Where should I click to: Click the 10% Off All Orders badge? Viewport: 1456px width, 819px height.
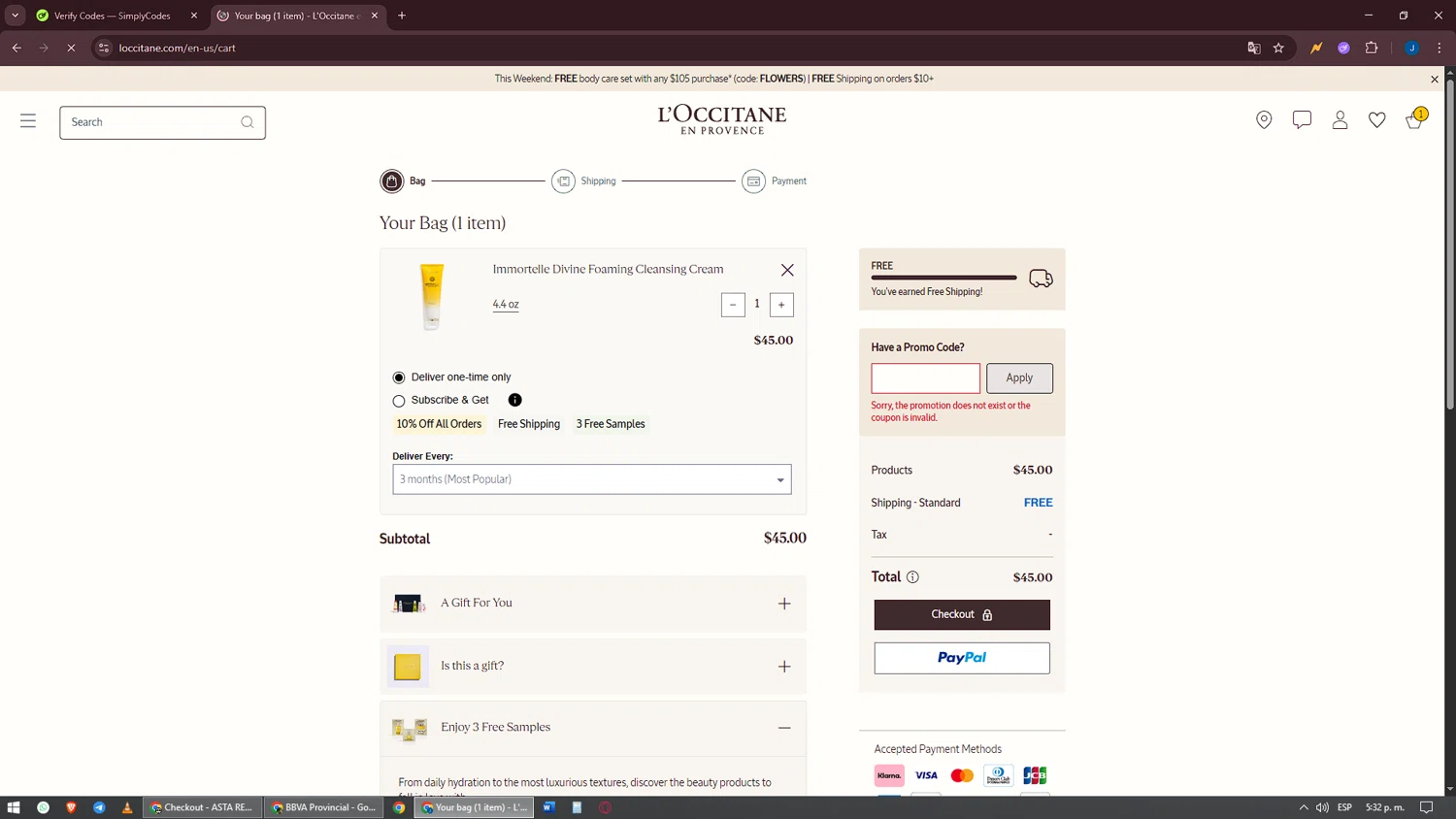[x=439, y=424]
